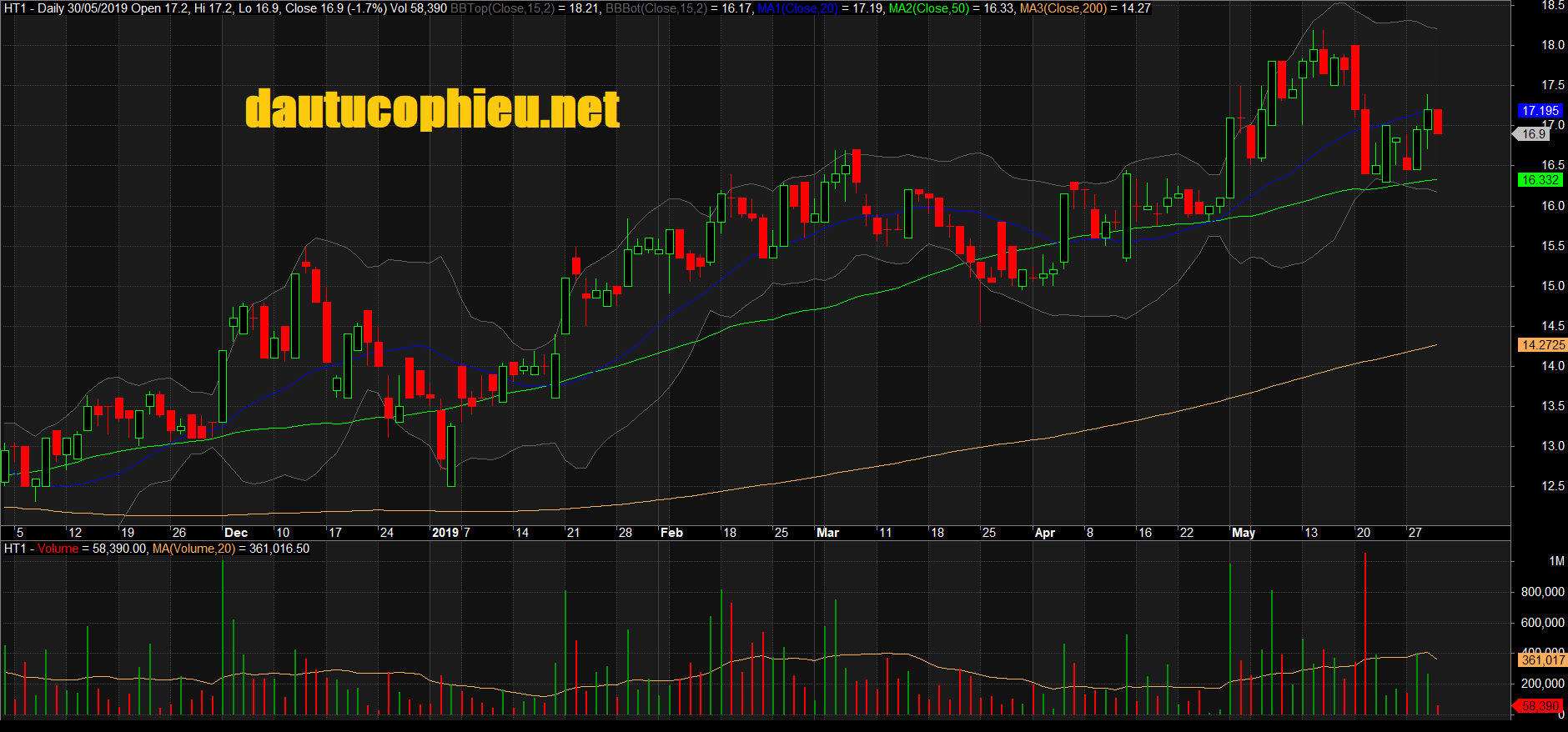Click the Dec label on the date axis
This screenshot has height=732, width=1568.
pos(236,533)
